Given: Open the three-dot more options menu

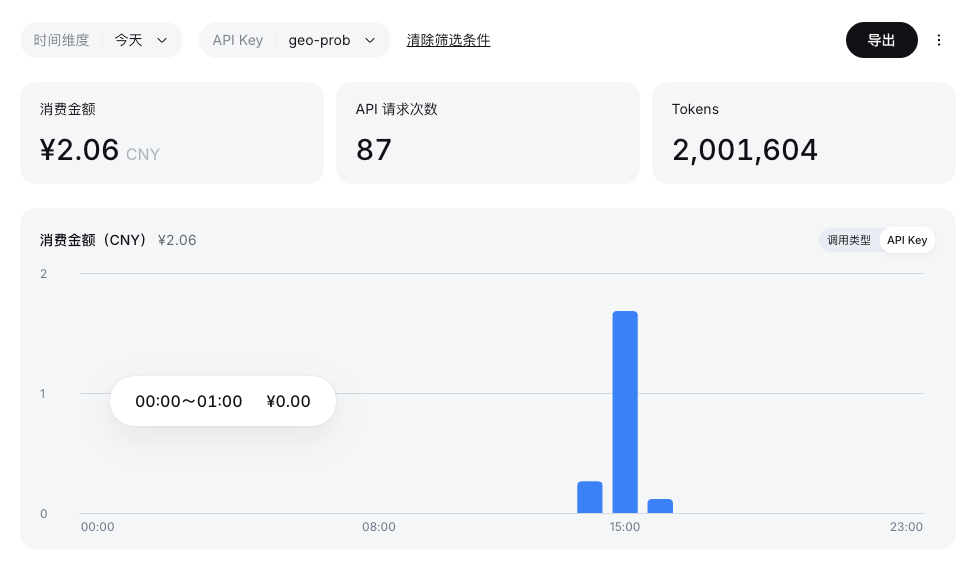Looking at the screenshot, I should click(939, 40).
